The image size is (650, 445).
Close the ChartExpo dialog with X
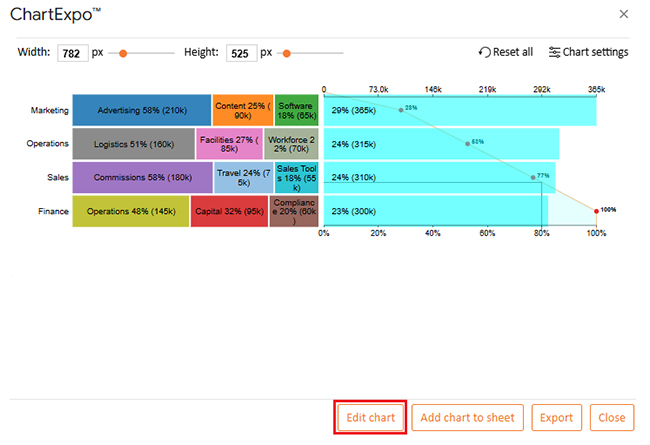click(624, 14)
